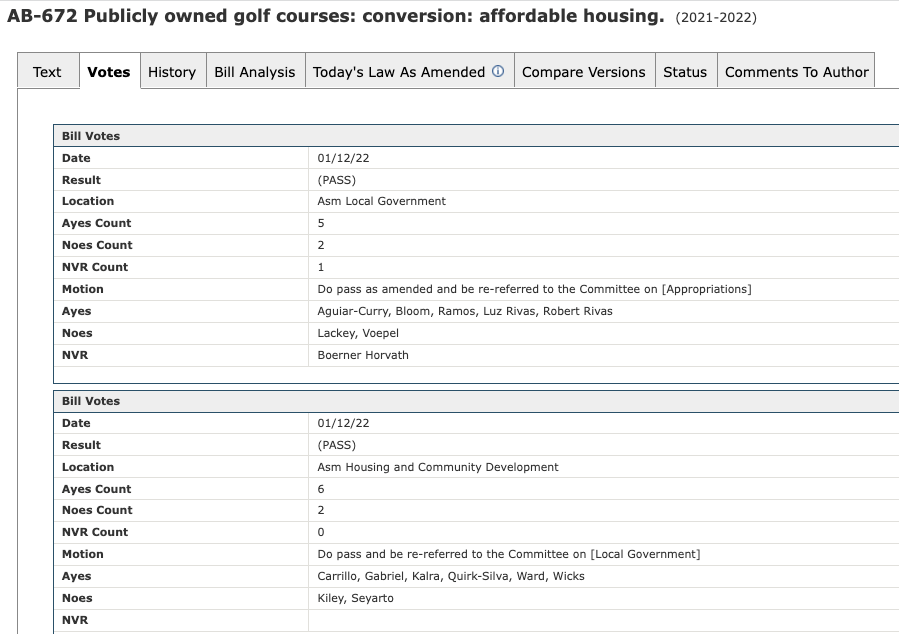Click the first Bill Votes table header
Screen dimensions: 899x634
91,136
